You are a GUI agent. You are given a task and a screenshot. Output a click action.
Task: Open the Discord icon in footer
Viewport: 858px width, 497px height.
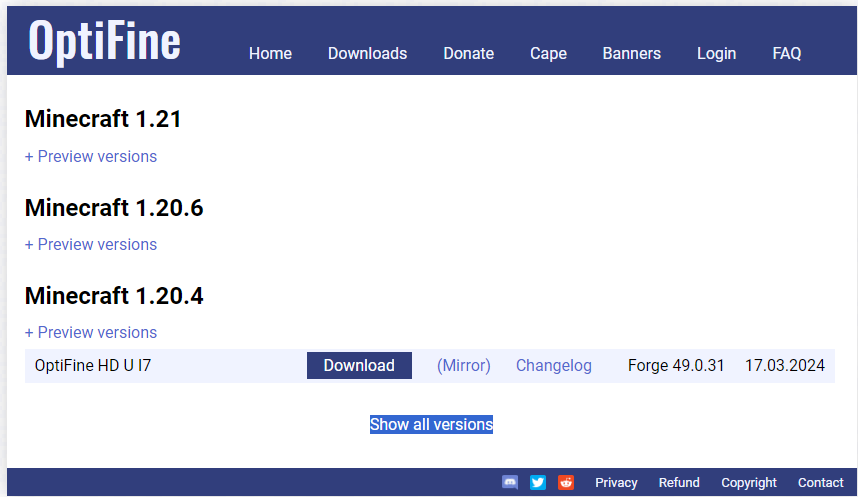click(x=509, y=482)
